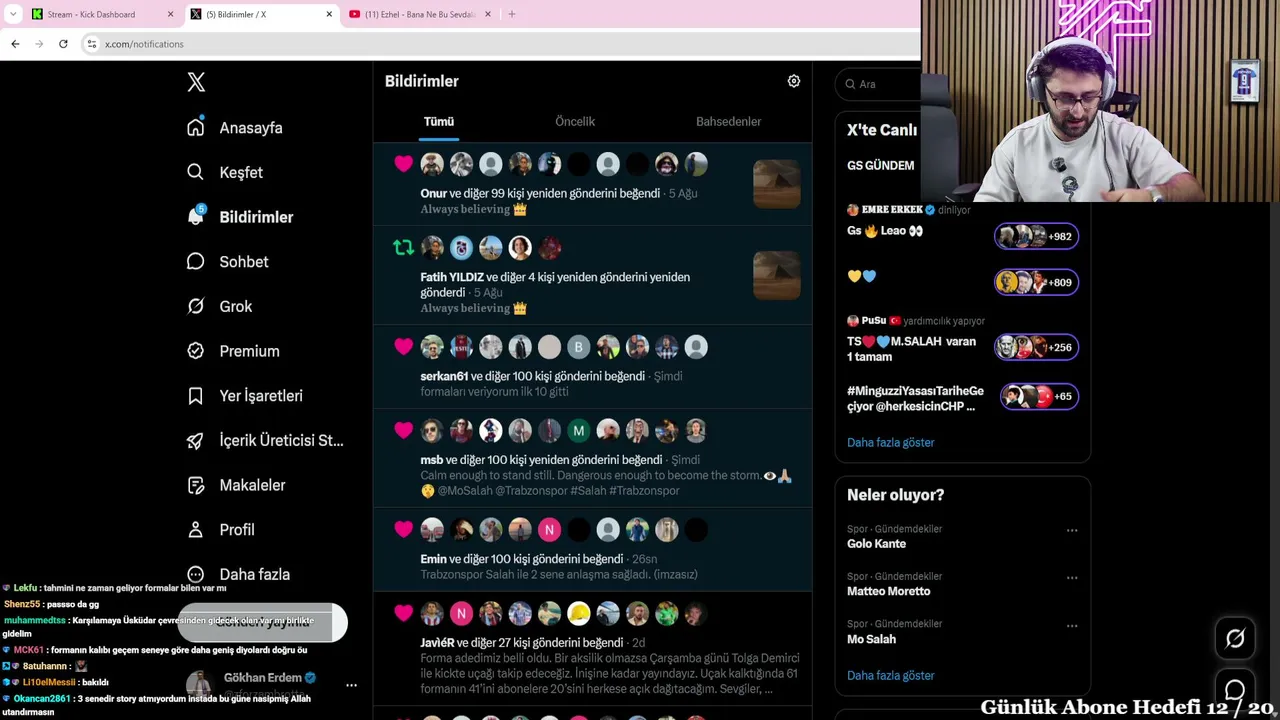Click the retweet icon on Fatih YILDIZ notification
This screenshot has width=1280, height=720.
[x=403, y=248]
